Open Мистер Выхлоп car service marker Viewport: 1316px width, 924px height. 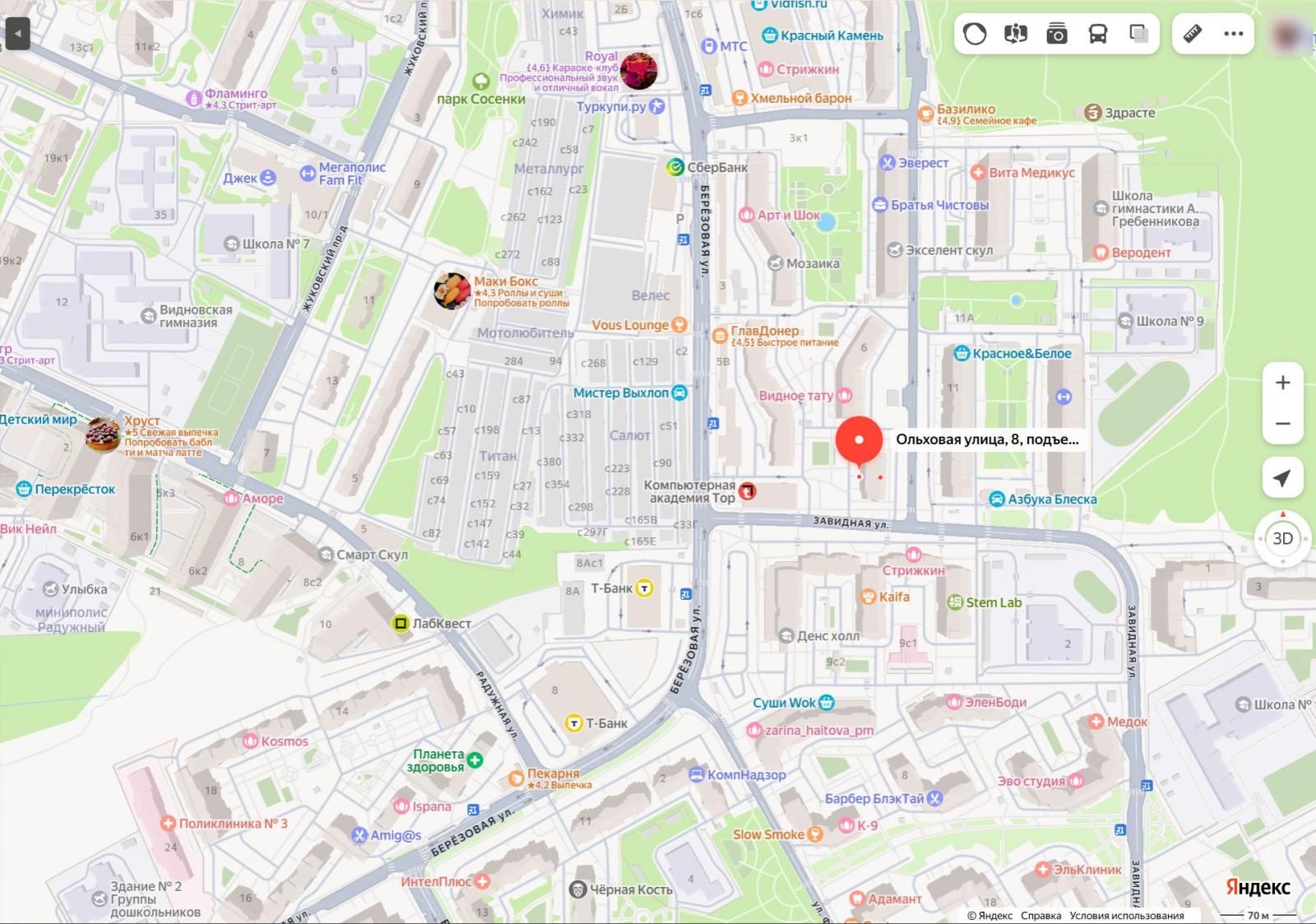pyautogui.click(x=679, y=392)
